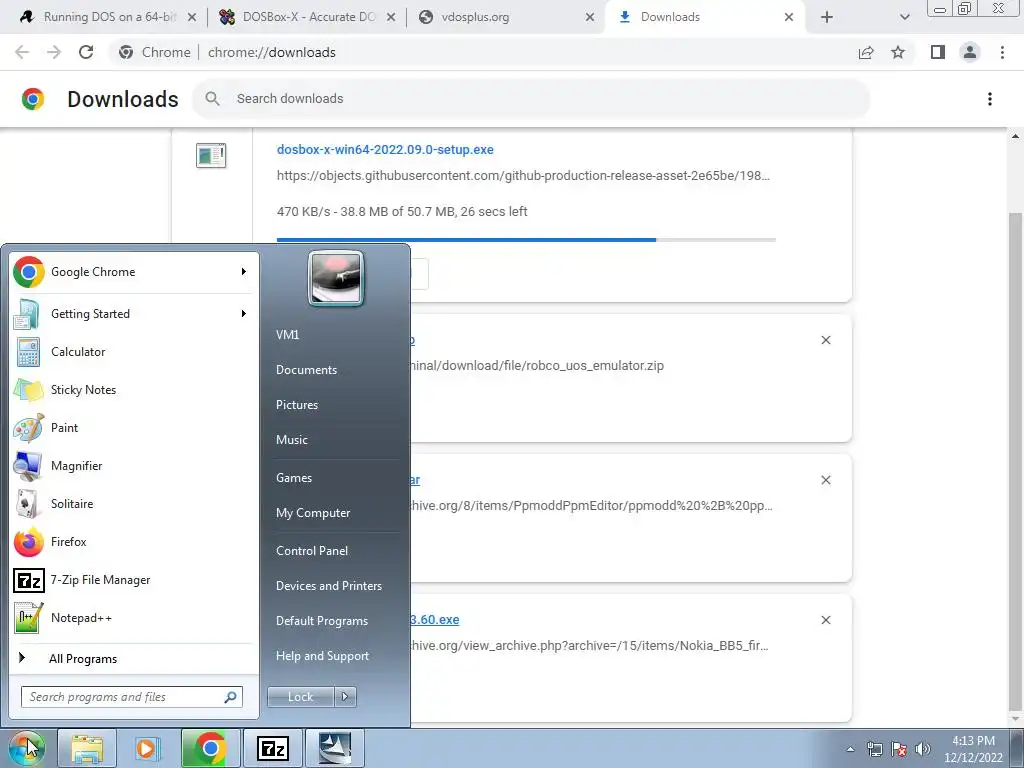Image resolution: width=1024 pixels, height=768 pixels.
Task: Open Sticky Notes from Start menu
Action: [134, 390]
